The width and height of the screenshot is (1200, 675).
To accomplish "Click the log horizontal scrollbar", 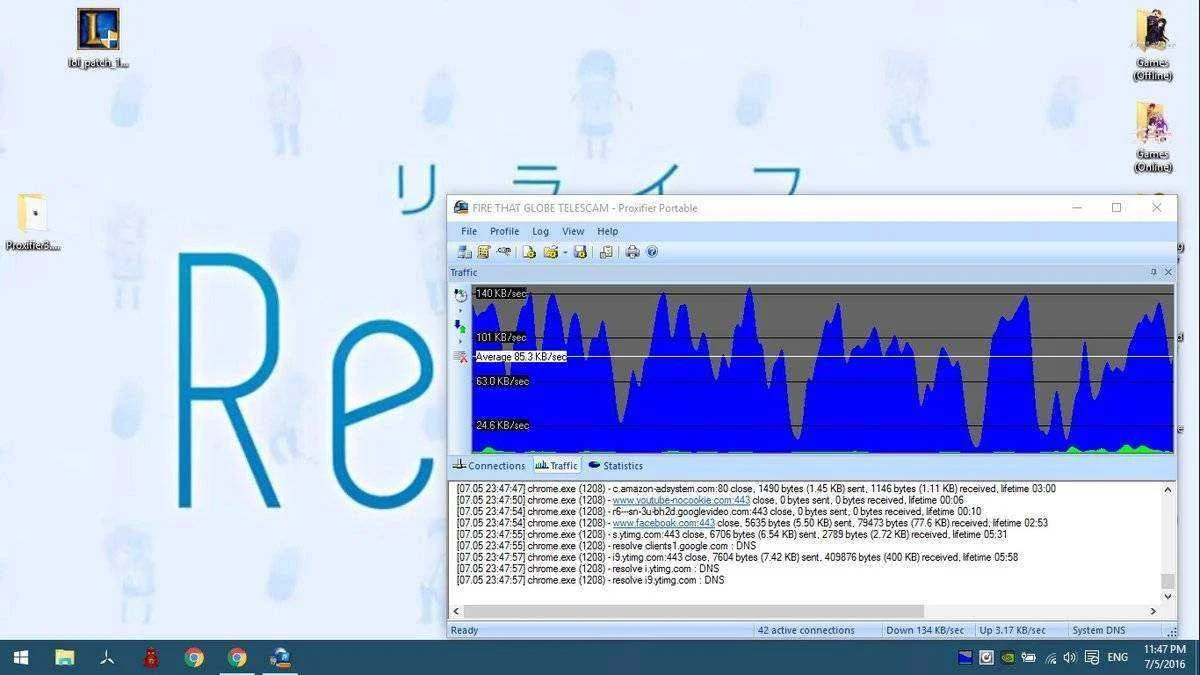I will point(693,611).
